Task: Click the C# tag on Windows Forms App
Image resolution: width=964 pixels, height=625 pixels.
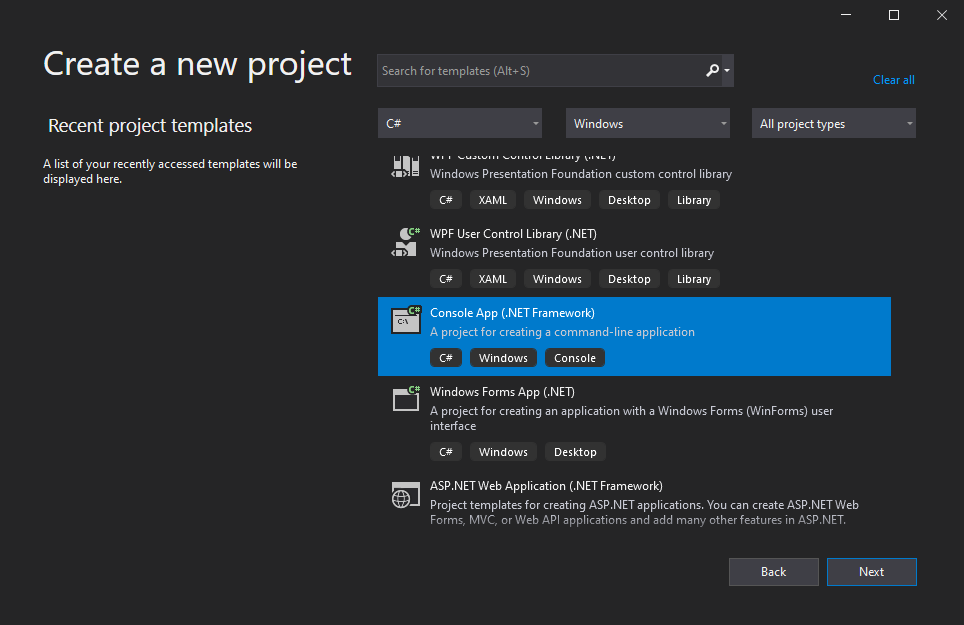Action: click(x=446, y=452)
